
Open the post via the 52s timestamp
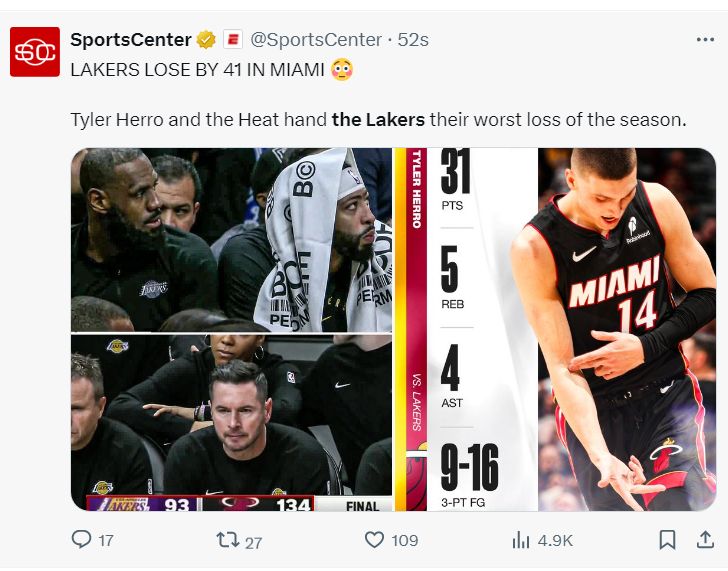(413, 40)
